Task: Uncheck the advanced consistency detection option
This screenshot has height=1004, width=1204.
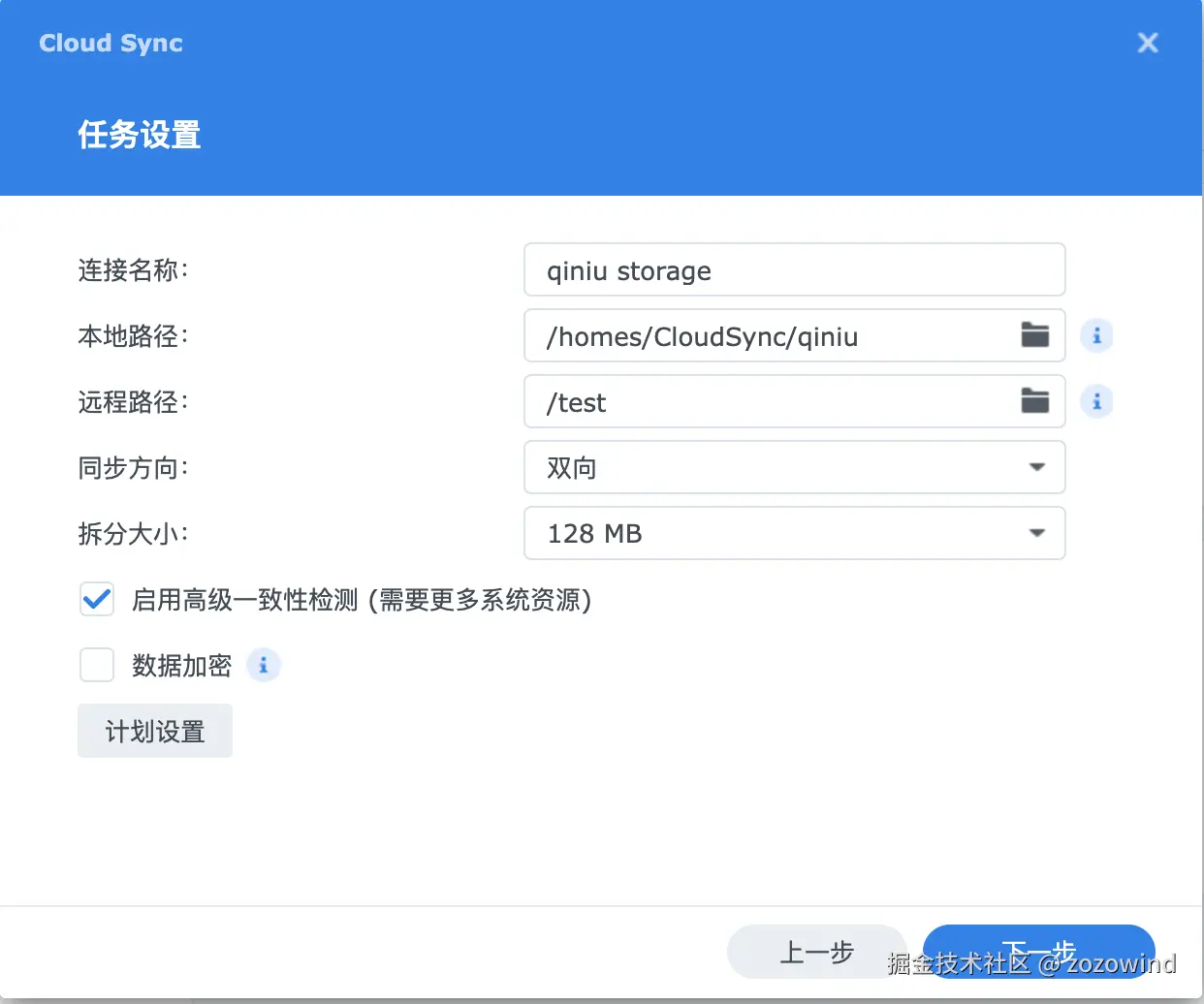Action: 97,599
